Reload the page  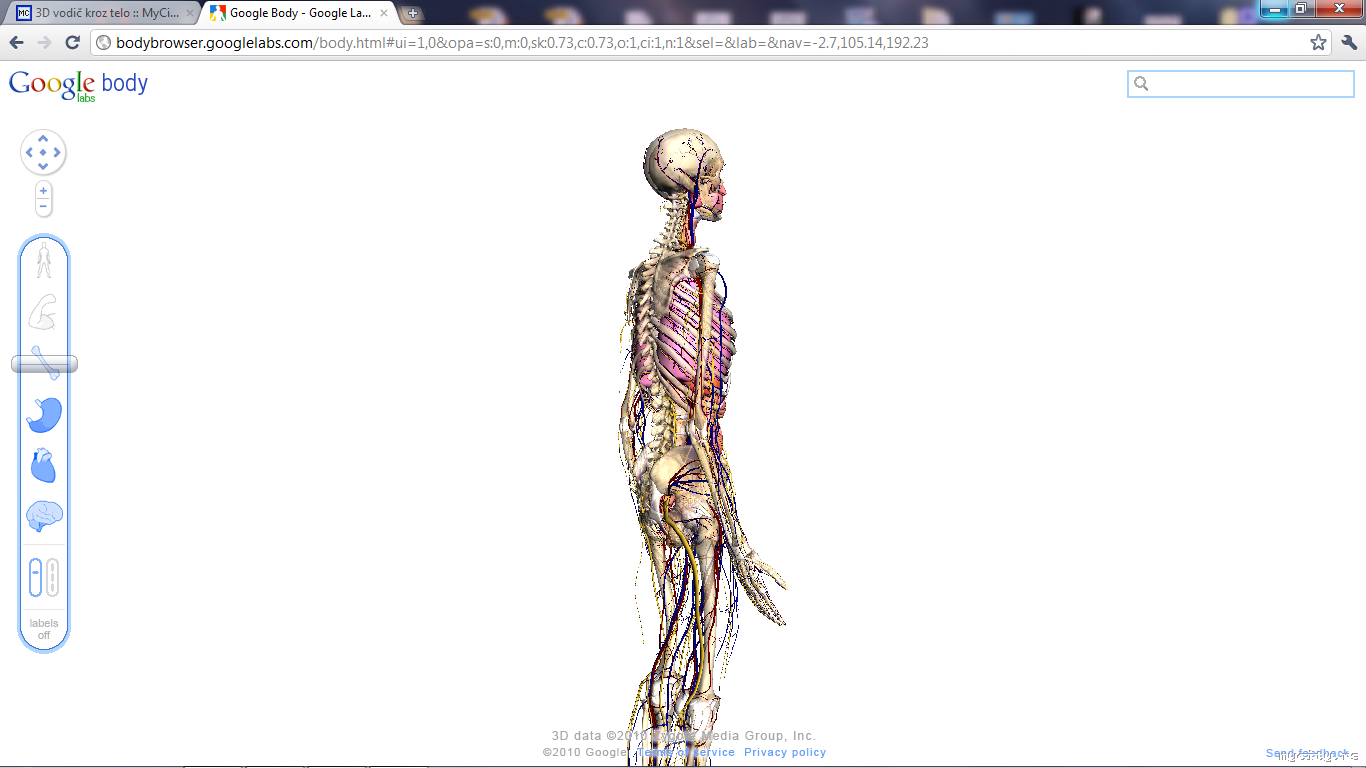pos(72,42)
